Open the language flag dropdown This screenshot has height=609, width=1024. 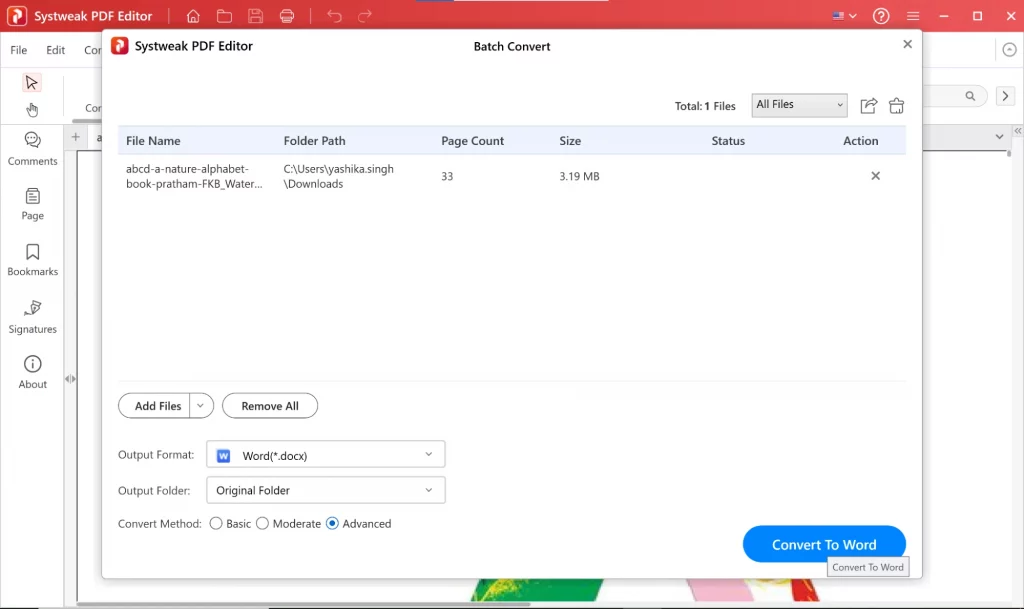coord(844,16)
